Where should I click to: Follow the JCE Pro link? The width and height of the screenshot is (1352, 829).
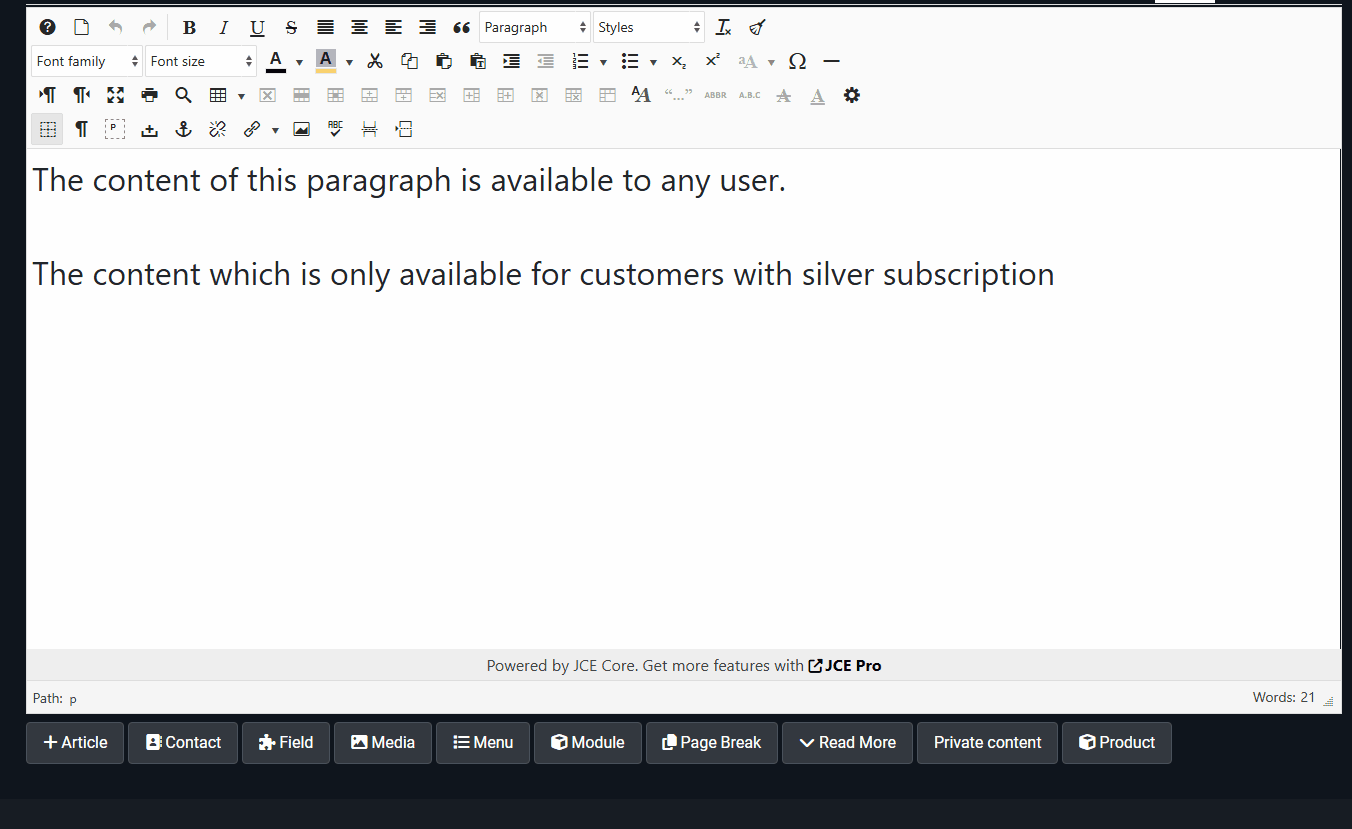pyautogui.click(x=845, y=665)
